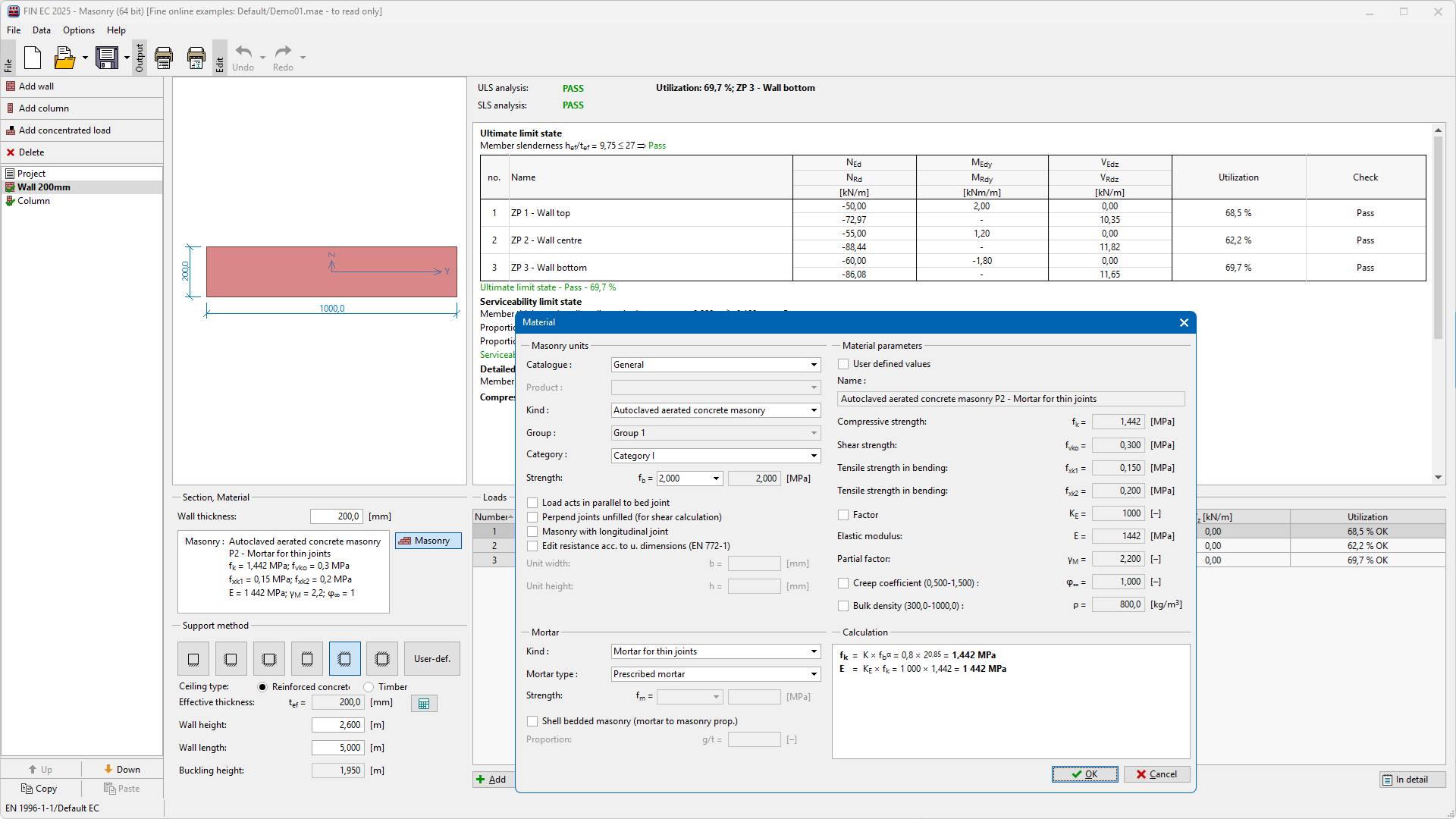The width and height of the screenshot is (1456, 819).
Task: Open the Options menu
Action: coord(79,30)
